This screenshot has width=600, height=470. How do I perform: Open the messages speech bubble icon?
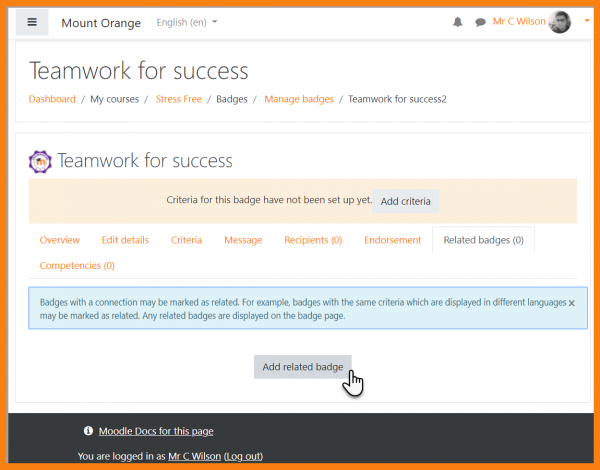coord(480,22)
